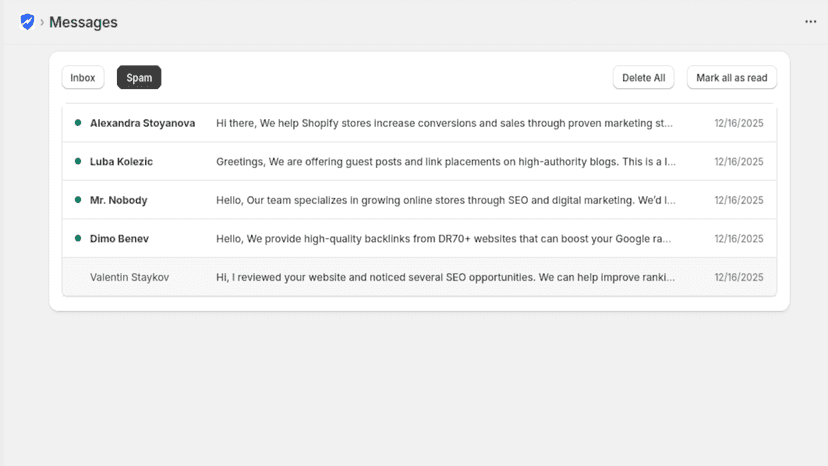Click the Messages page title
Image resolution: width=828 pixels, height=466 pixels.
83,22
